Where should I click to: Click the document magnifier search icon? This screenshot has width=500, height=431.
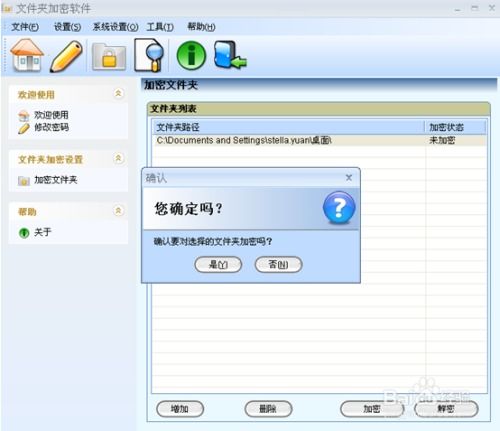coord(149,55)
